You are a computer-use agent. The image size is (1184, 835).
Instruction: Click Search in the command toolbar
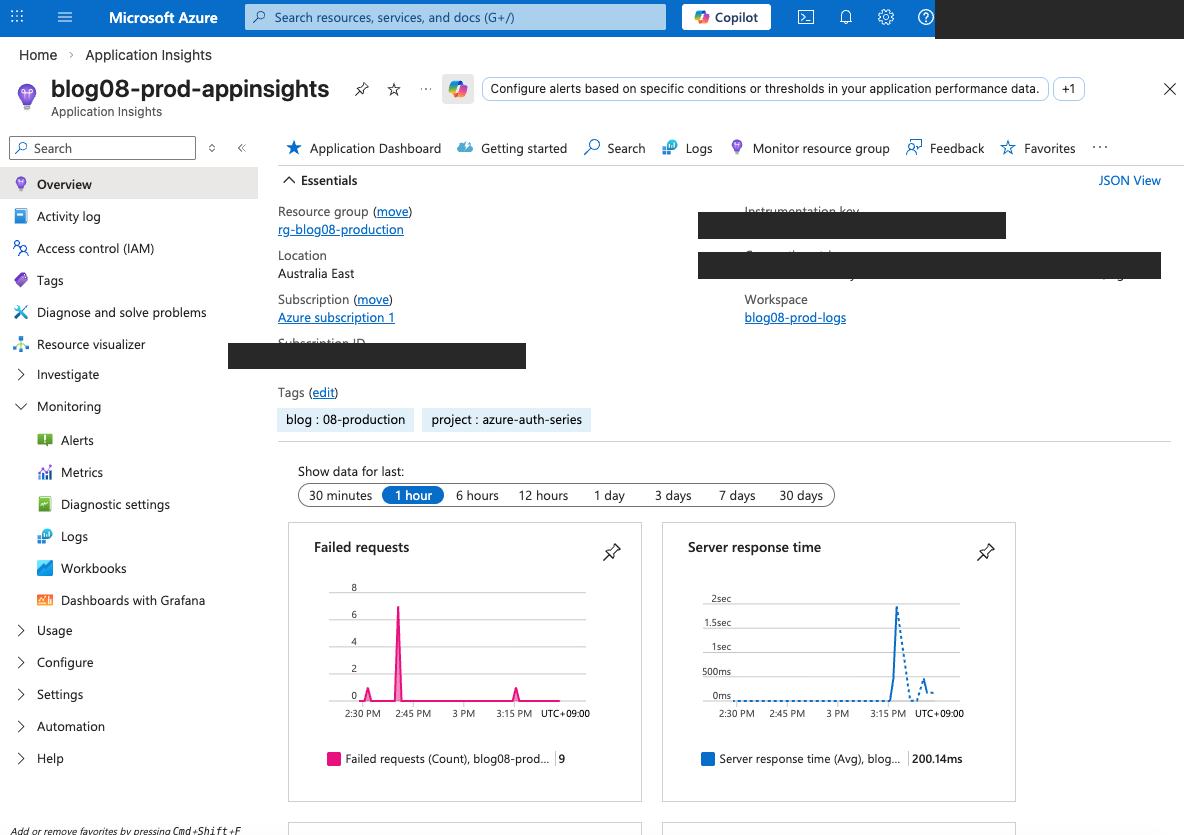coord(615,148)
